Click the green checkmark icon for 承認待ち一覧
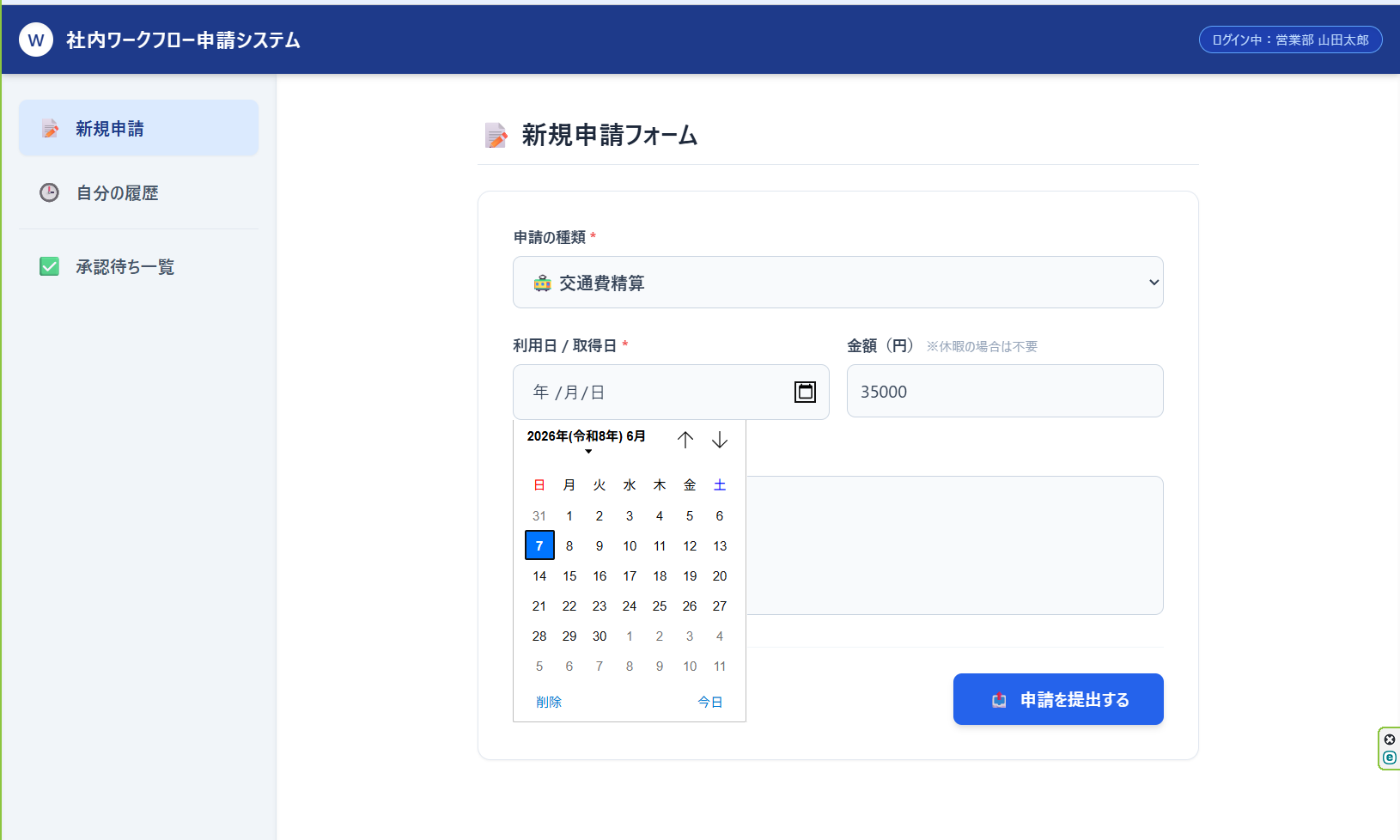The width and height of the screenshot is (1400, 840). [x=50, y=266]
